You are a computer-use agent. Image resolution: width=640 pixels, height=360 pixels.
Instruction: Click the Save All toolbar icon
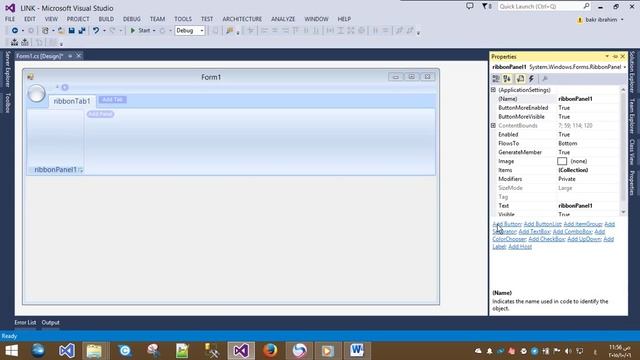(x=82, y=31)
